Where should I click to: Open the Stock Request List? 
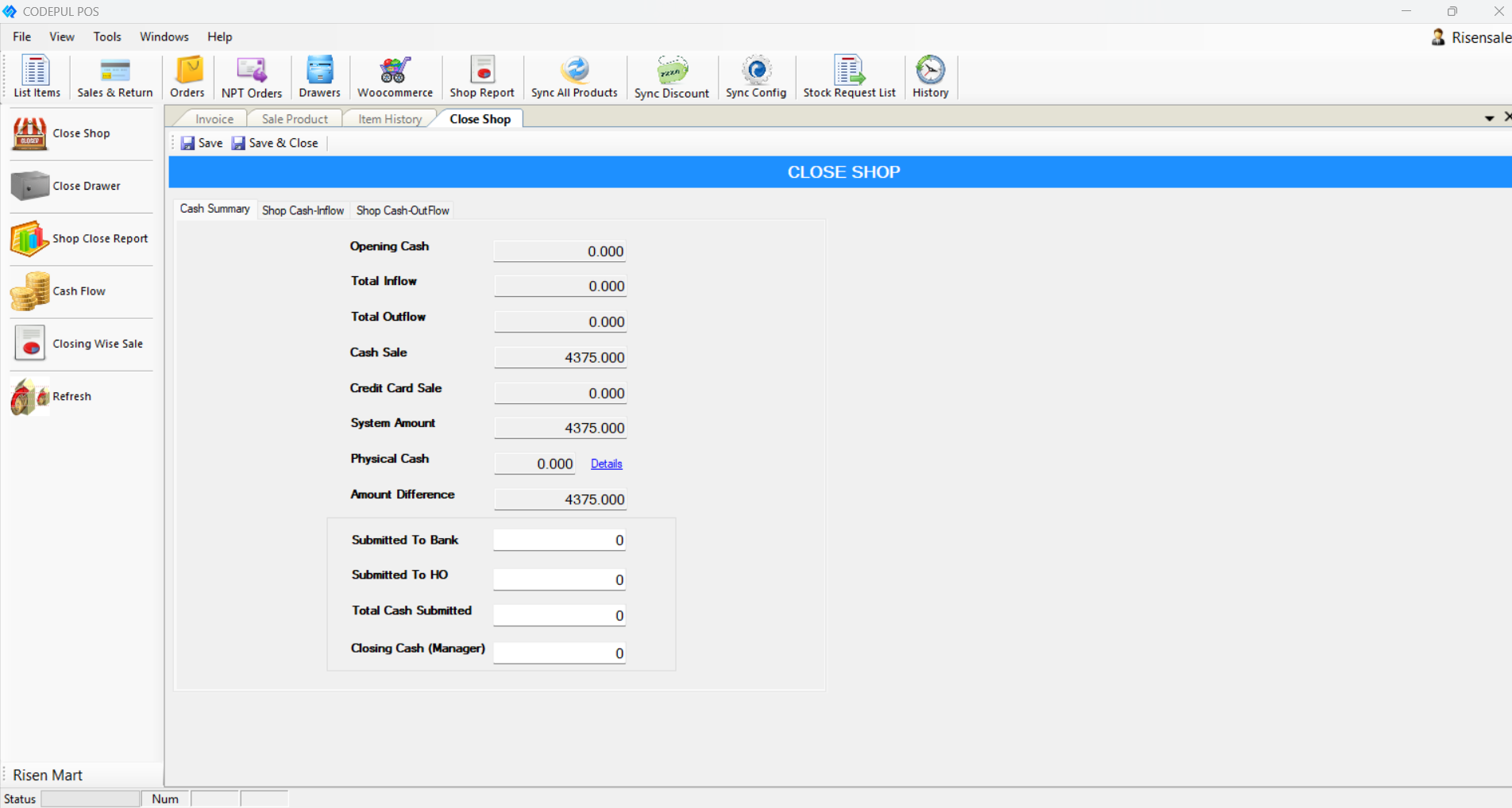point(848,76)
